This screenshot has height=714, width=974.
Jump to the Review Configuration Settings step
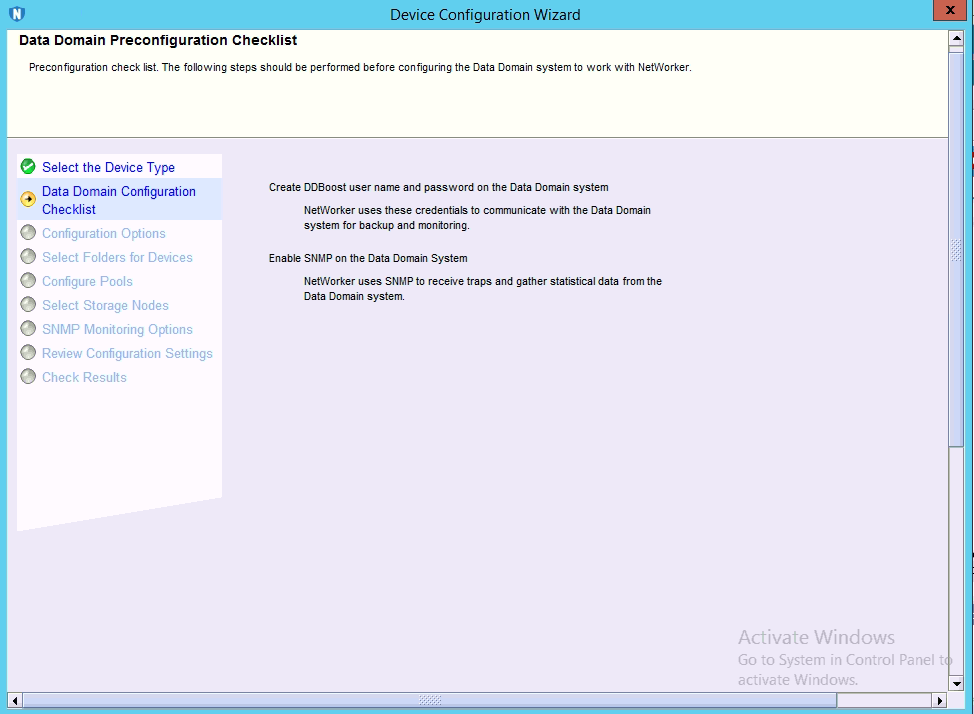pyautogui.click(x=127, y=353)
